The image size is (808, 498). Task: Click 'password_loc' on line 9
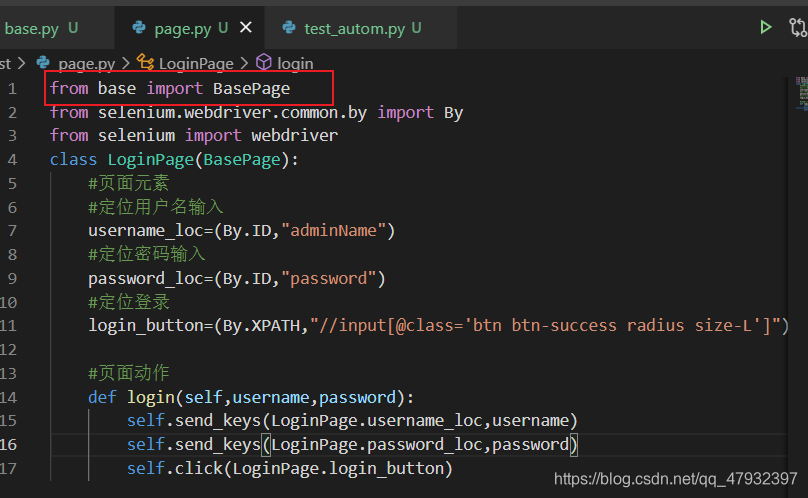(x=146, y=279)
